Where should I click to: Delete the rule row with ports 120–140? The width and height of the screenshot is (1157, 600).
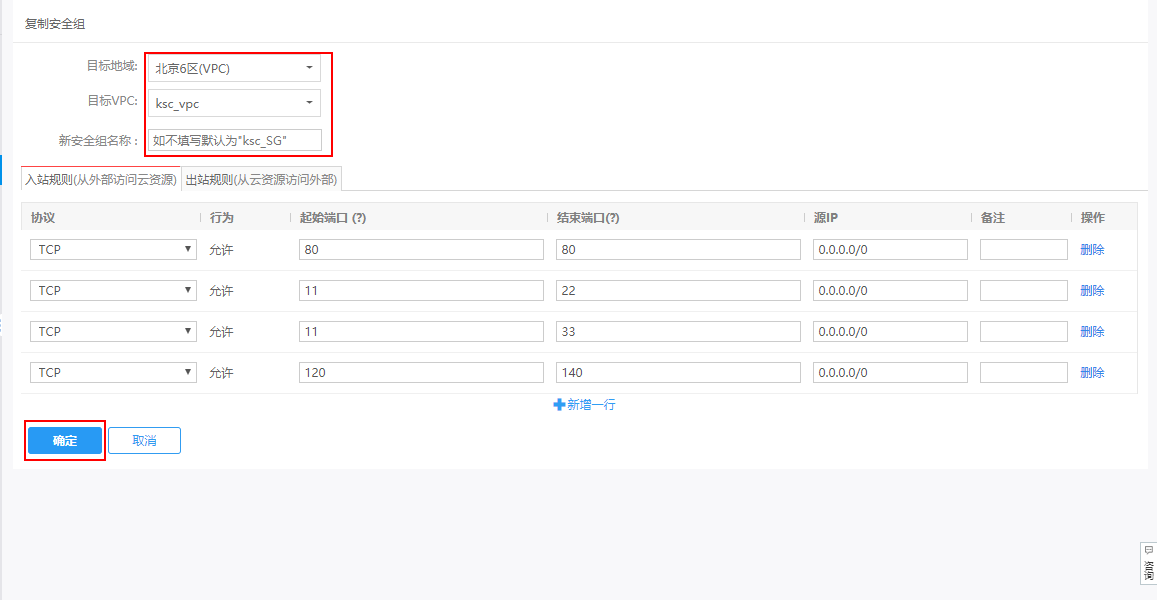[x=1092, y=373]
